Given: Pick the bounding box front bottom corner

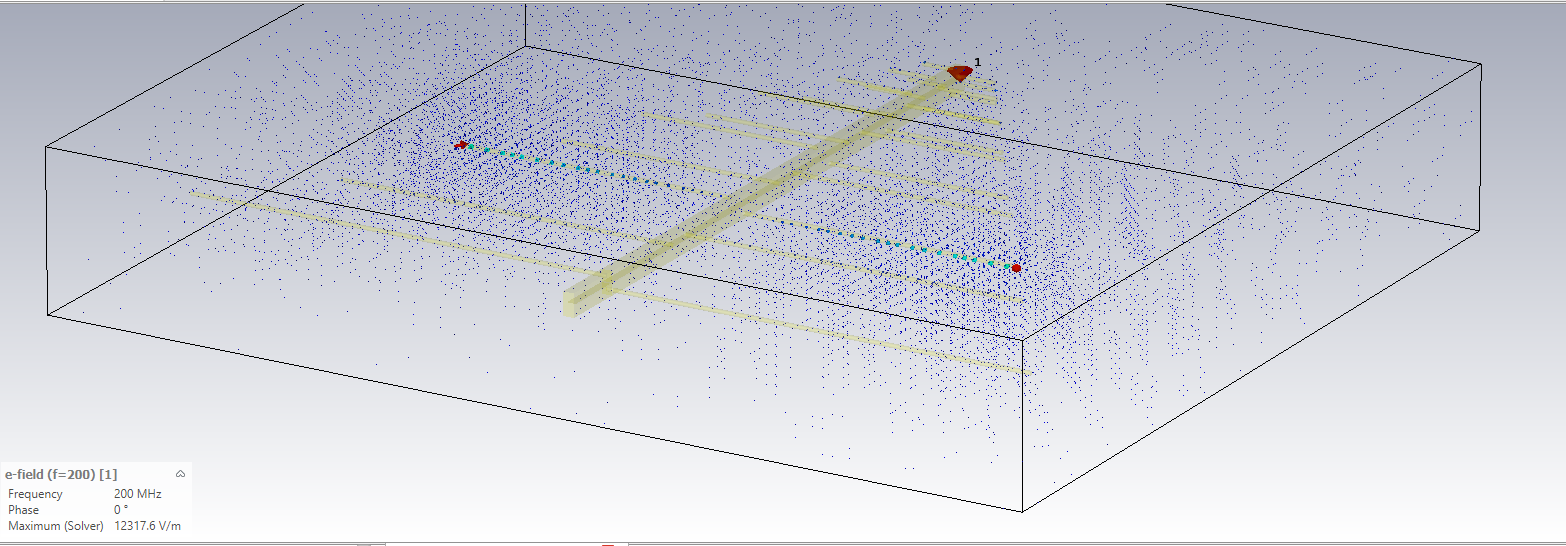Looking at the screenshot, I should coord(1023,512).
